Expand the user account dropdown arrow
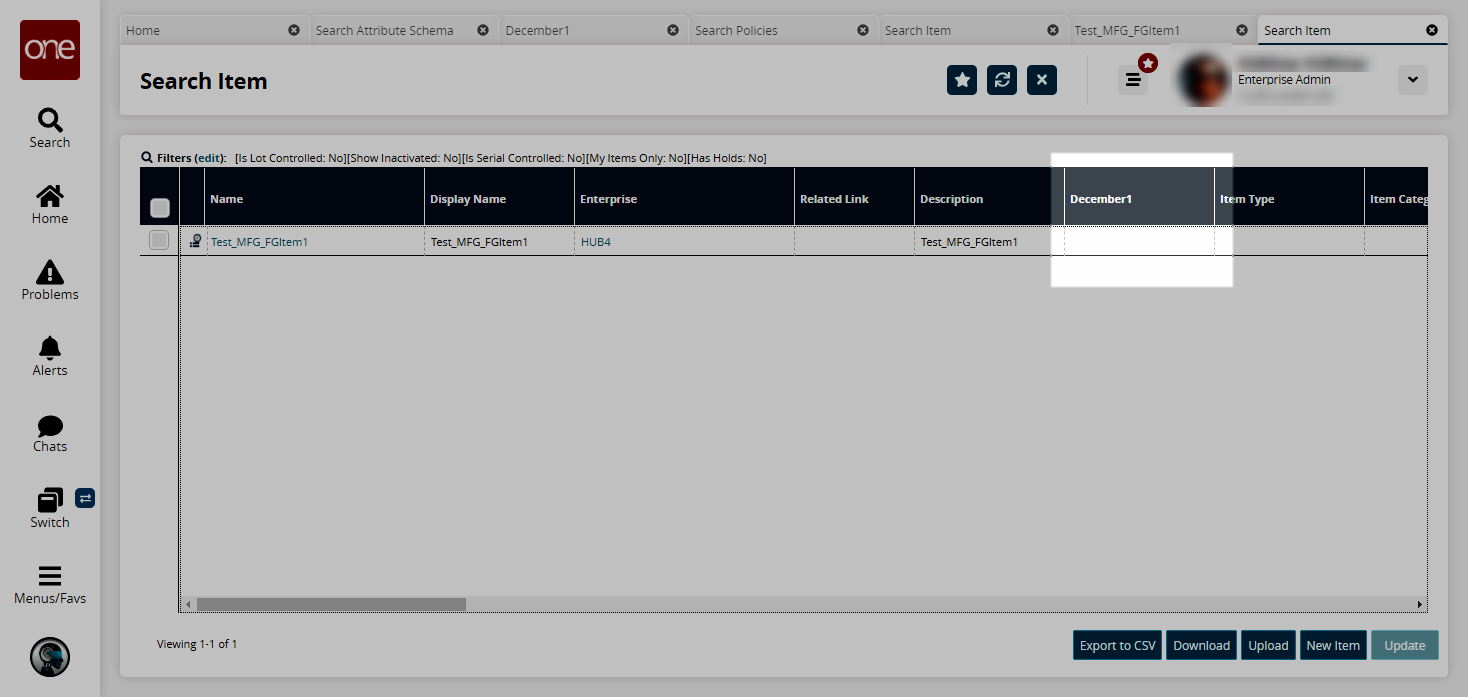The height and width of the screenshot is (697, 1468). coord(1413,80)
